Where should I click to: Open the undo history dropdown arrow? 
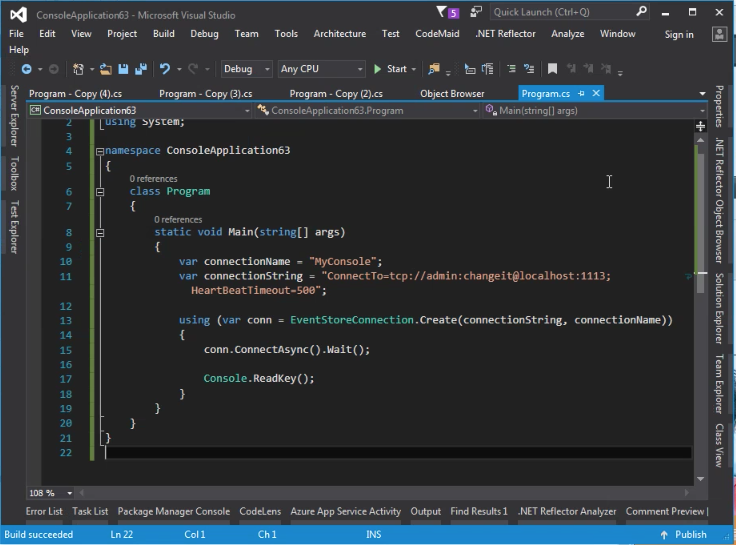[x=179, y=69]
